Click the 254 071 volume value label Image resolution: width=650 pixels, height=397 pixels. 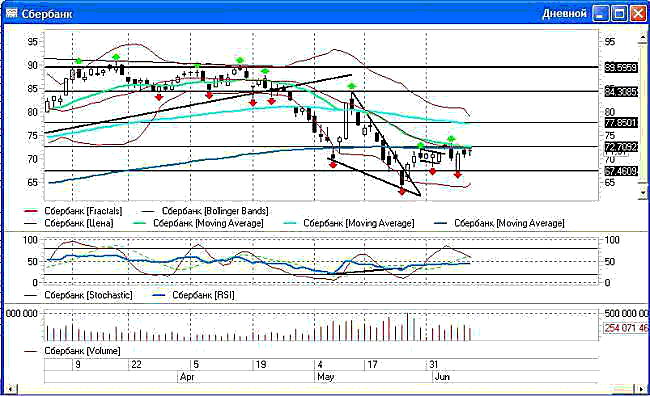625,328
